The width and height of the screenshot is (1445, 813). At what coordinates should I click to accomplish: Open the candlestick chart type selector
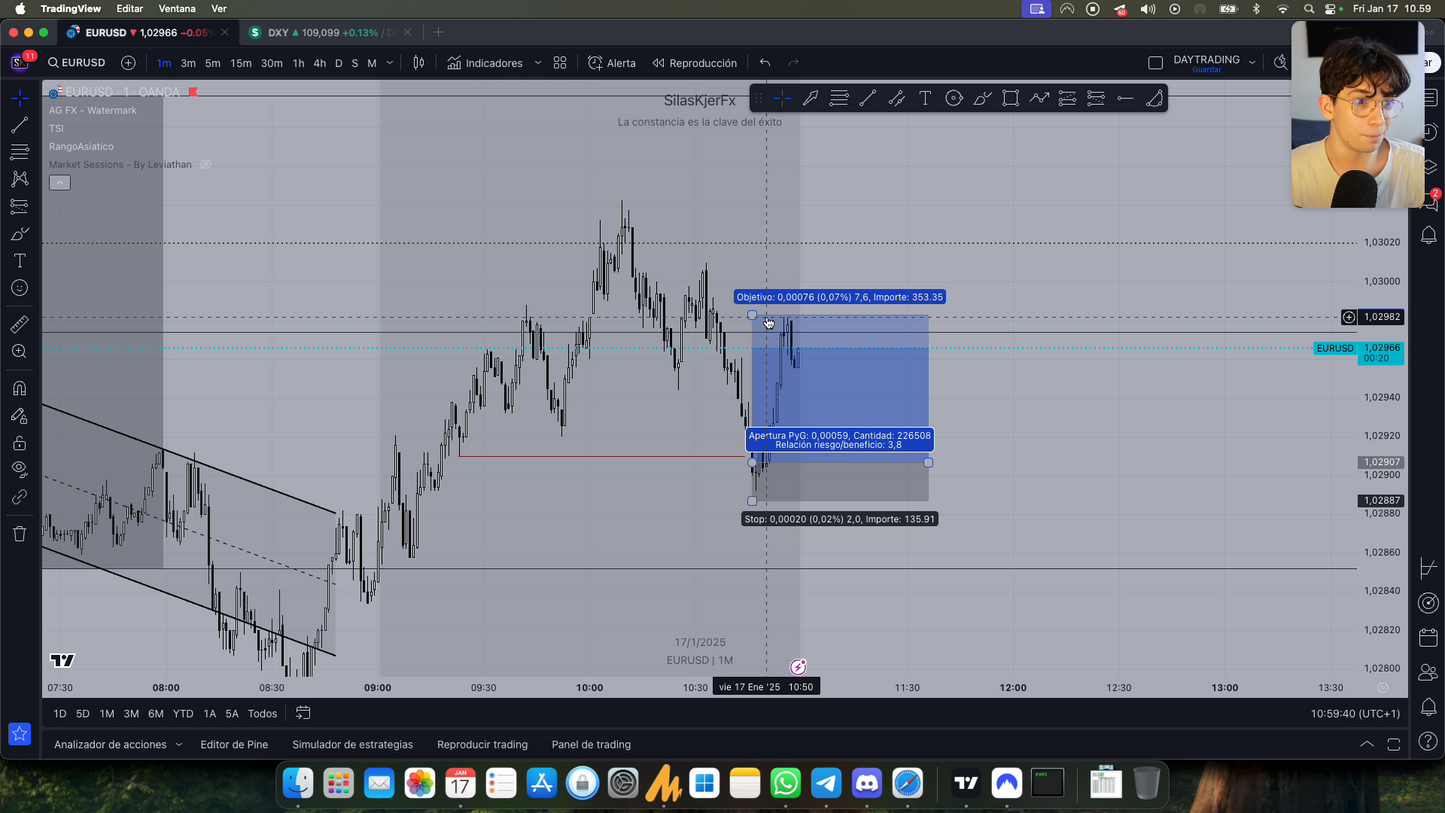pyautogui.click(x=419, y=63)
